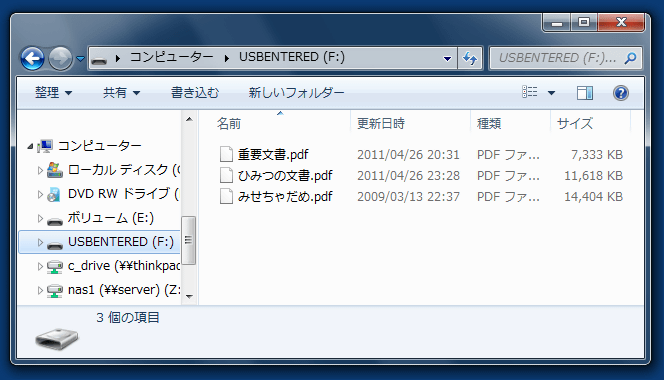Refresh the folder view
664x380 pixels.
point(470,58)
